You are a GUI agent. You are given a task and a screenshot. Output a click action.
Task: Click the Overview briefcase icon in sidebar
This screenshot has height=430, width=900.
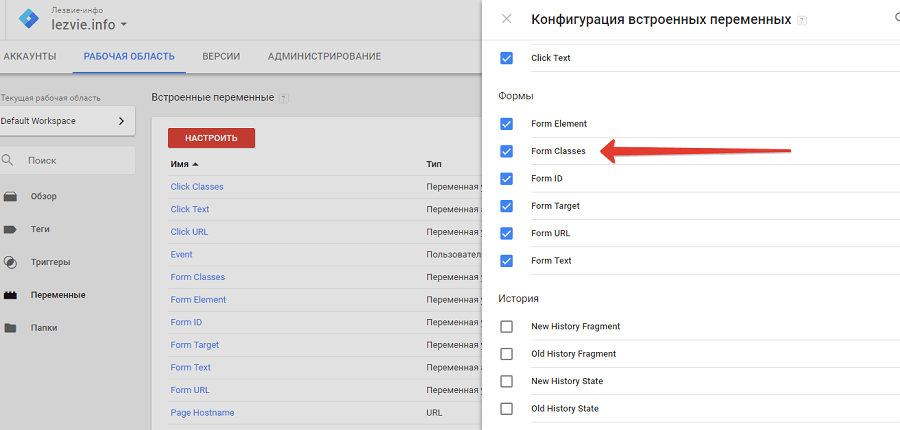(x=10, y=196)
